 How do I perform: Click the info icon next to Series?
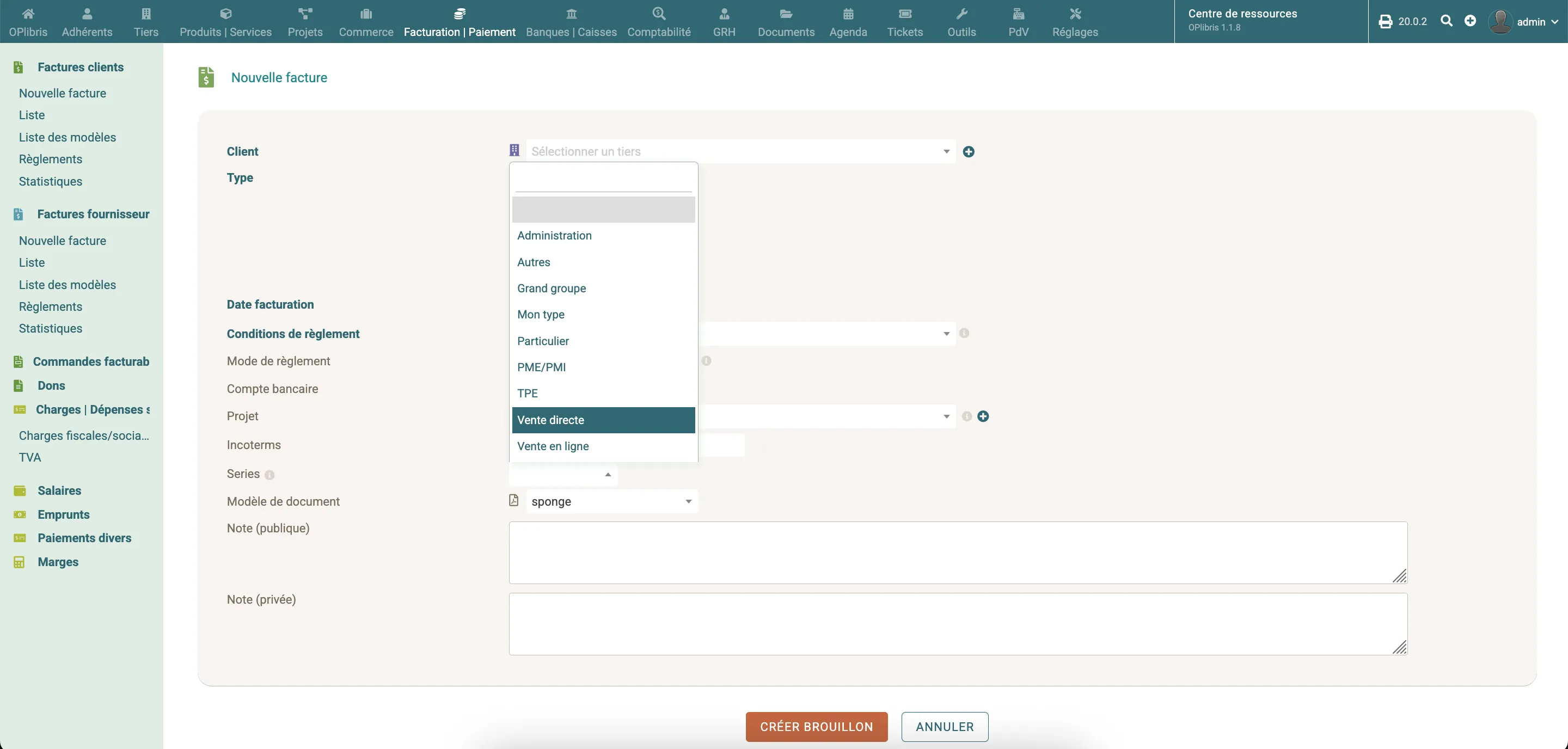269,475
